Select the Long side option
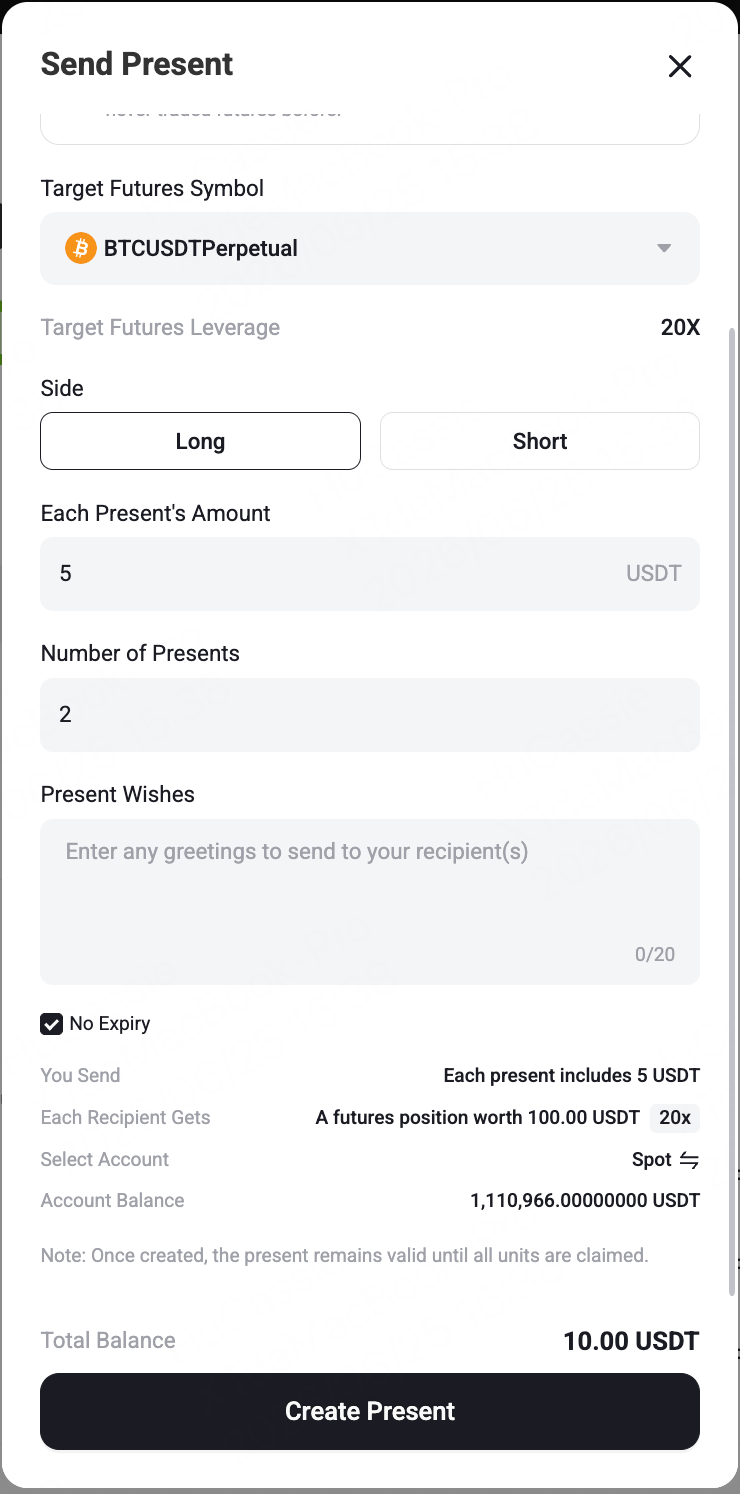Image resolution: width=740 pixels, height=1494 pixels. click(x=200, y=441)
